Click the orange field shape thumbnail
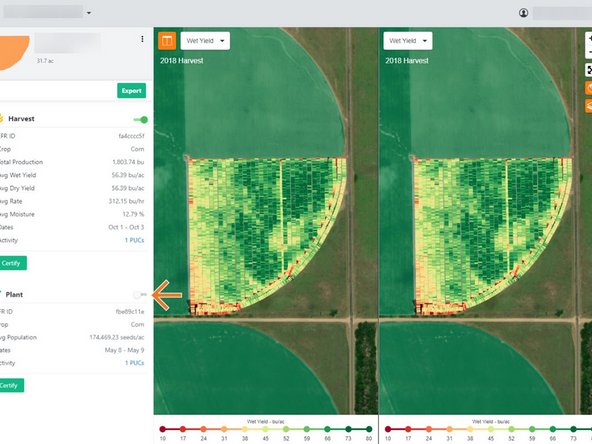Screen dimensions: 592x444 coord(14,52)
